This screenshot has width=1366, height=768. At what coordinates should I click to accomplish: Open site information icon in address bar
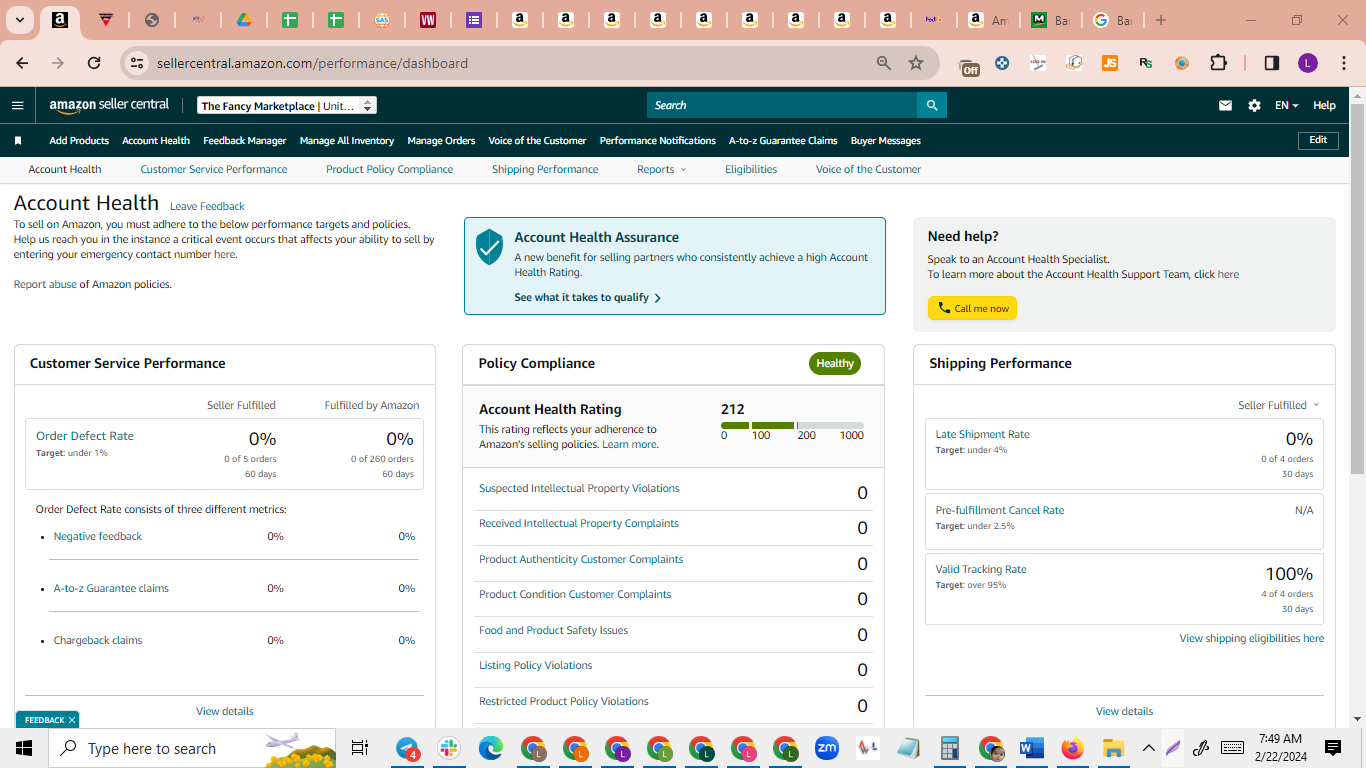coord(138,63)
